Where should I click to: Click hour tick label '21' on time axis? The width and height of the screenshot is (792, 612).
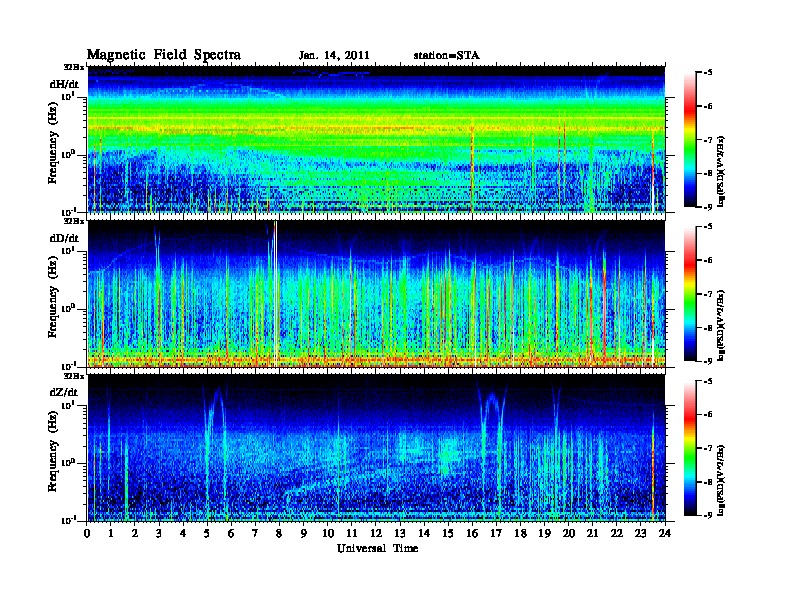pyautogui.click(x=592, y=533)
